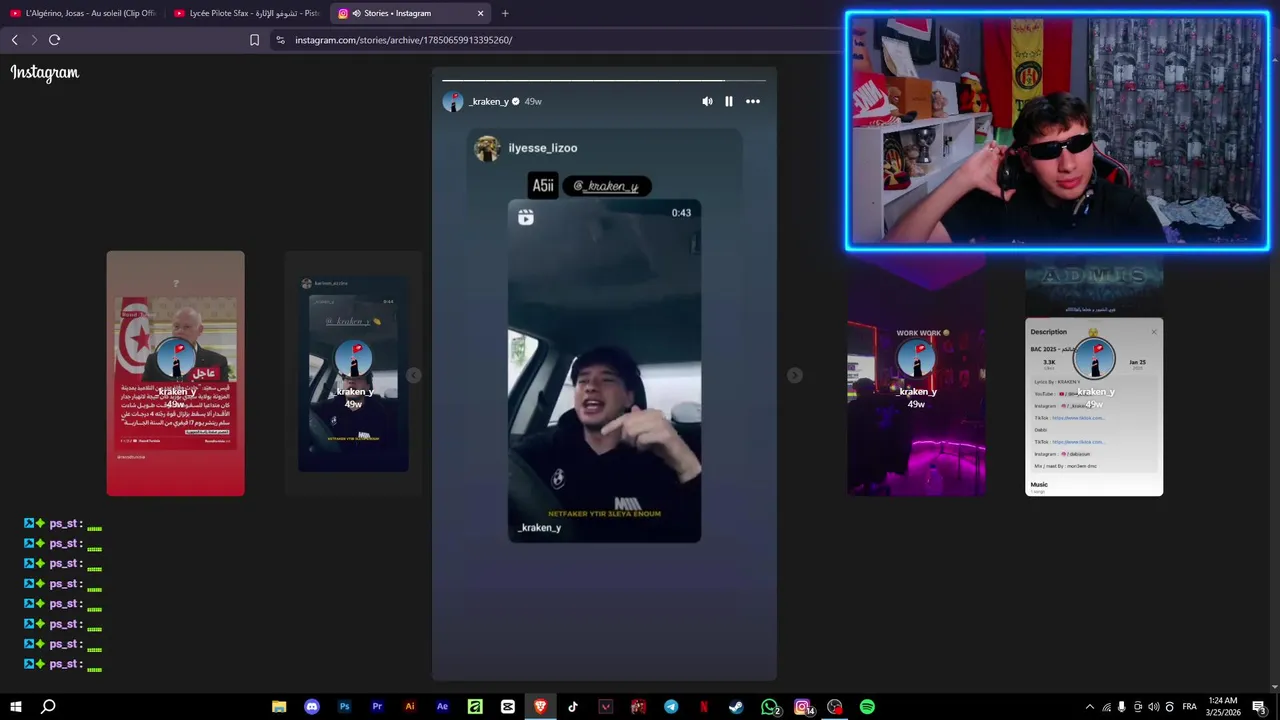Go to the next story with right arrow
The image size is (1280, 720).
tap(794, 375)
